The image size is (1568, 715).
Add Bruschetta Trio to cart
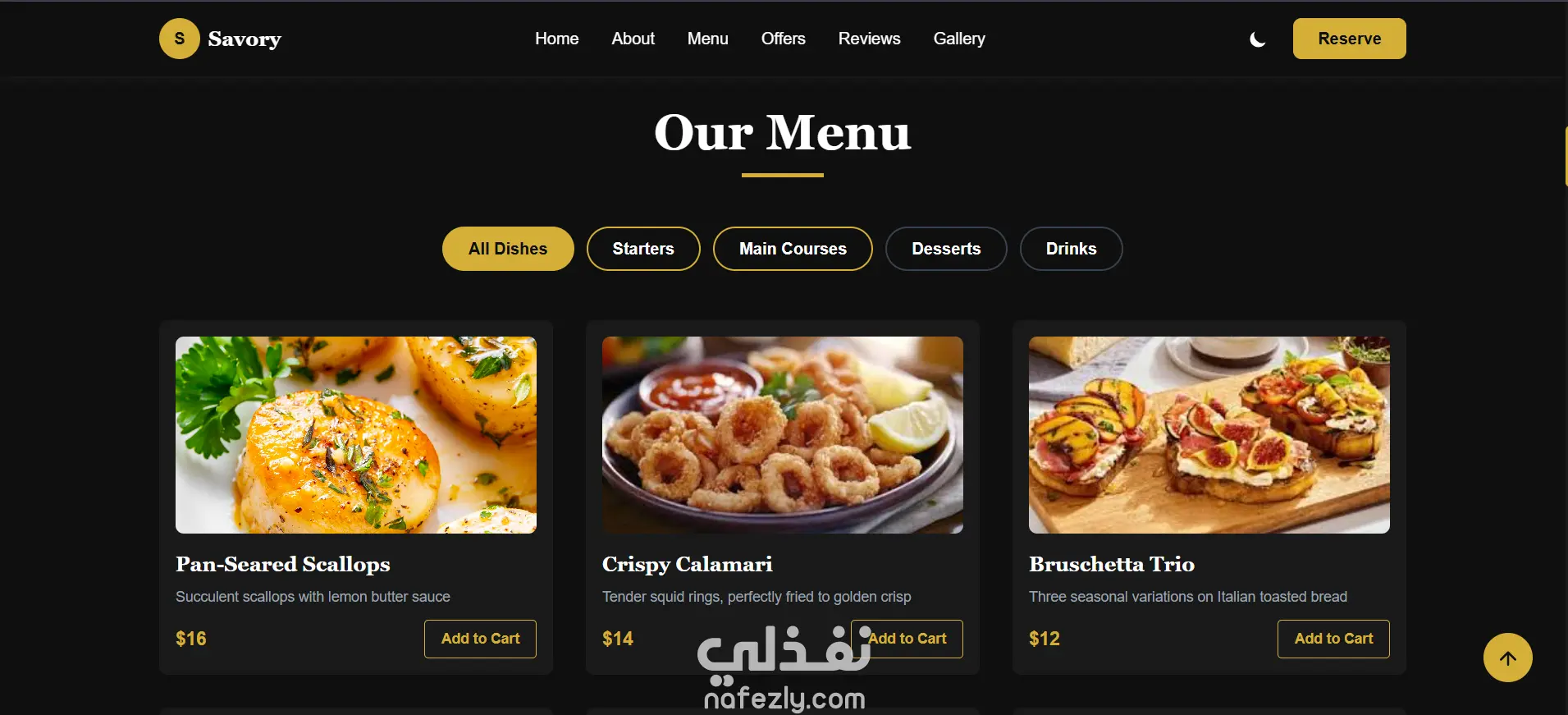click(x=1333, y=639)
